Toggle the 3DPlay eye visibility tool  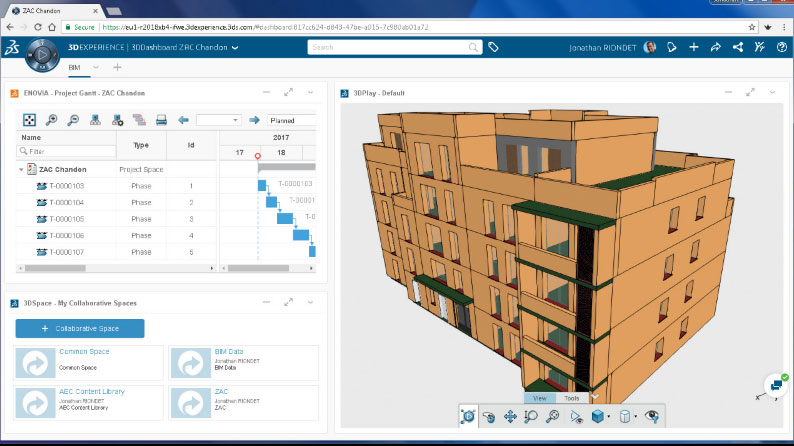[652, 417]
